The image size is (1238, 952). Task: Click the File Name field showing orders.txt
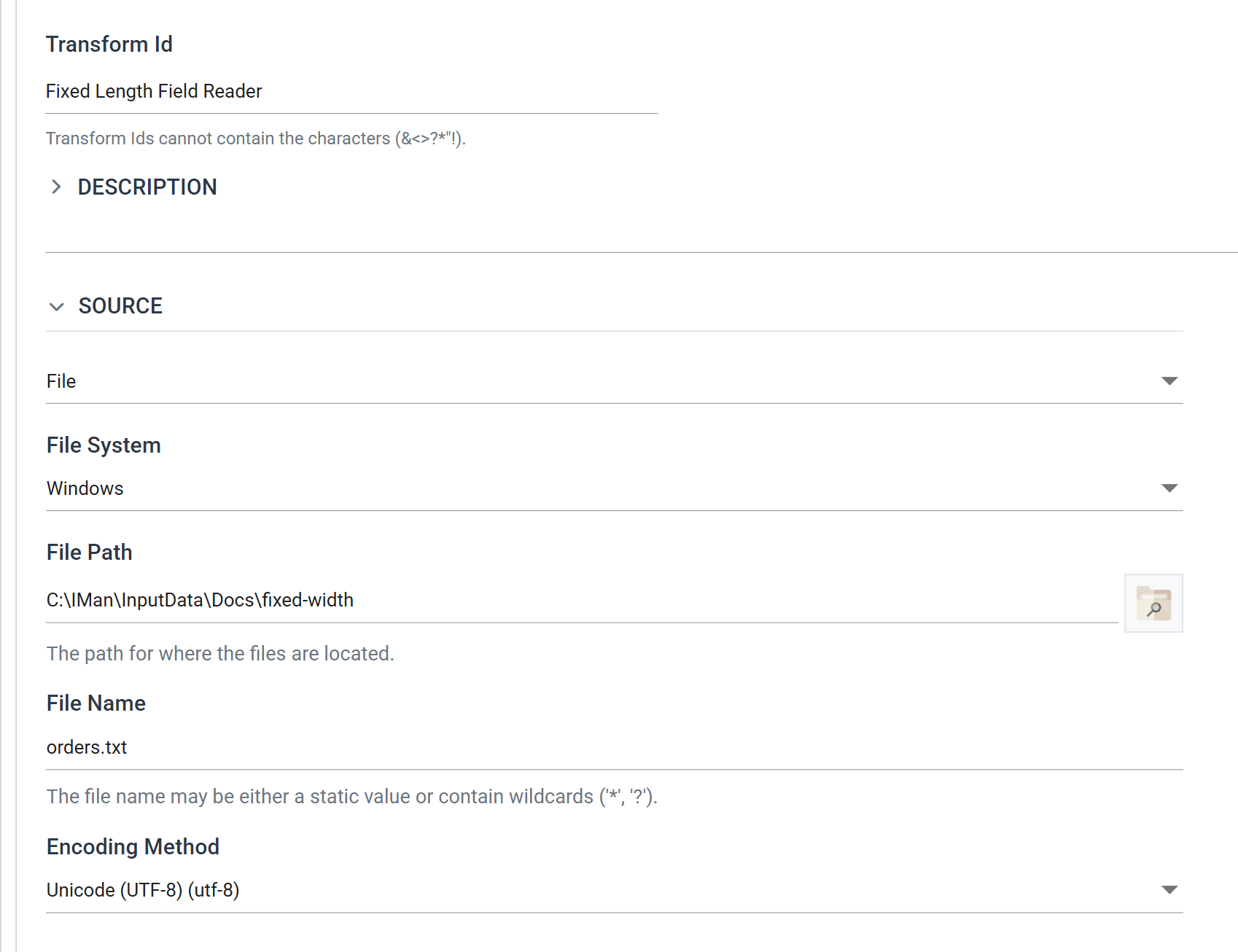[x=614, y=748]
